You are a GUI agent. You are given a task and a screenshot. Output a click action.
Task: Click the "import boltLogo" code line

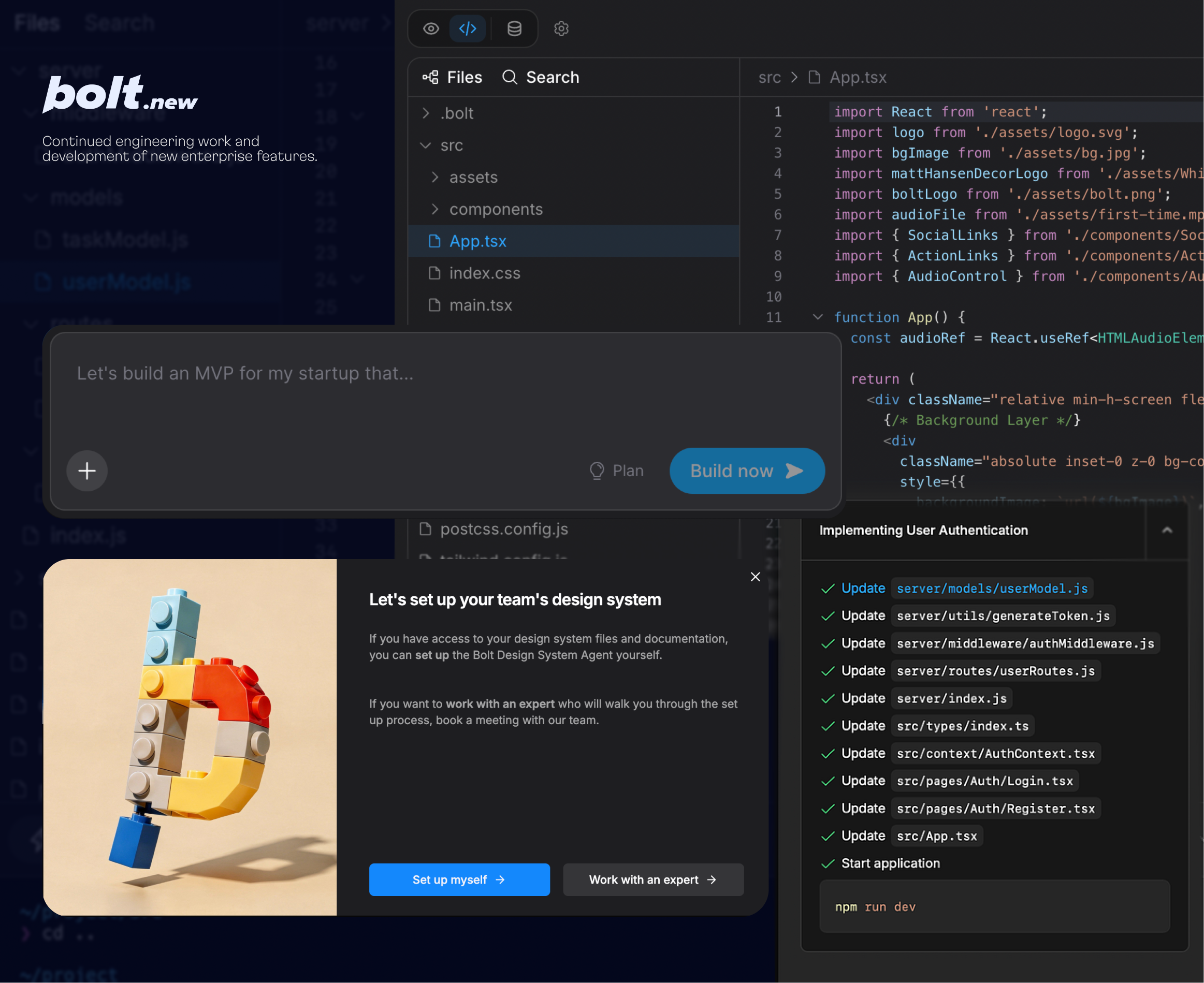(x=1003, y=194)
